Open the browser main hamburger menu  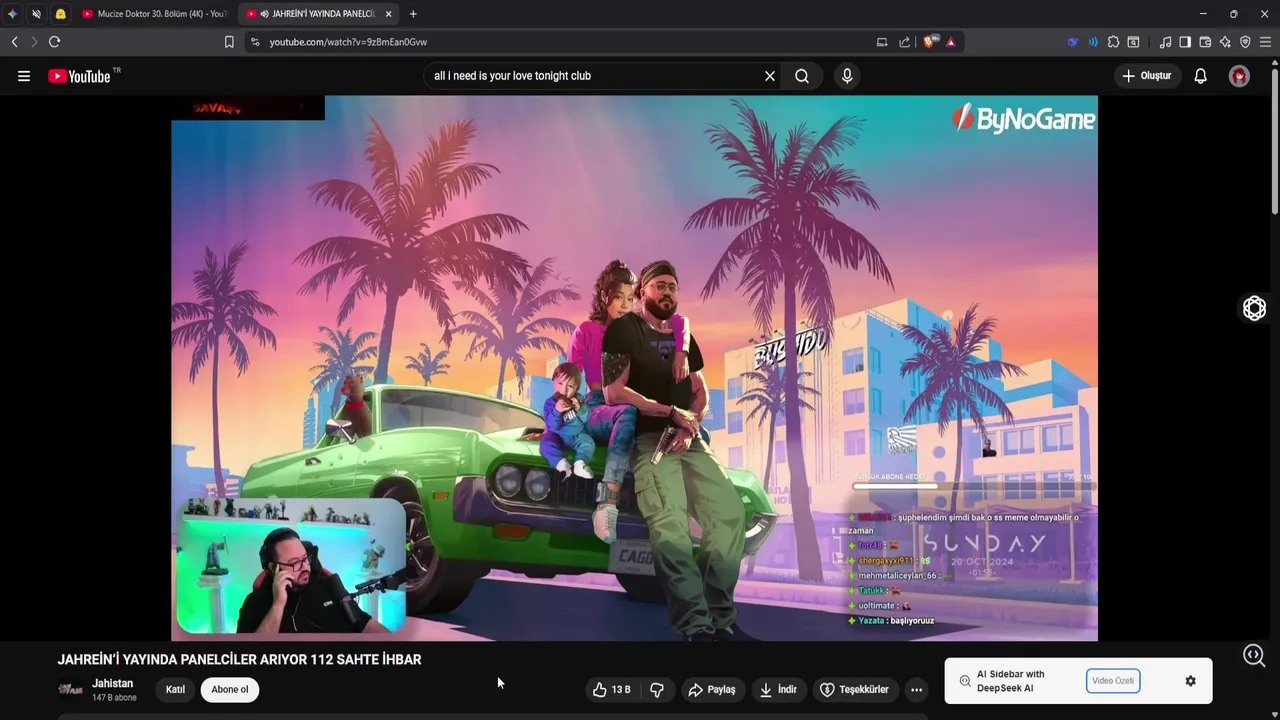coord(1265,42)
